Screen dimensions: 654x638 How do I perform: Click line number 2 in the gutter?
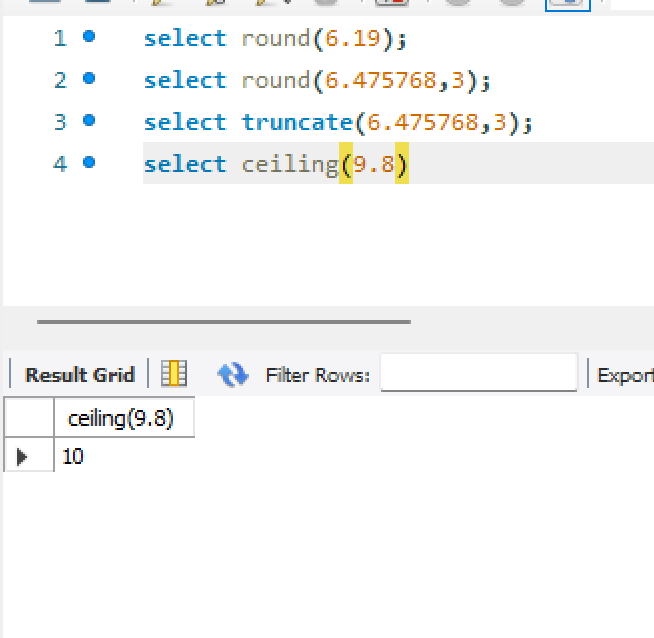tap(60, 80)
